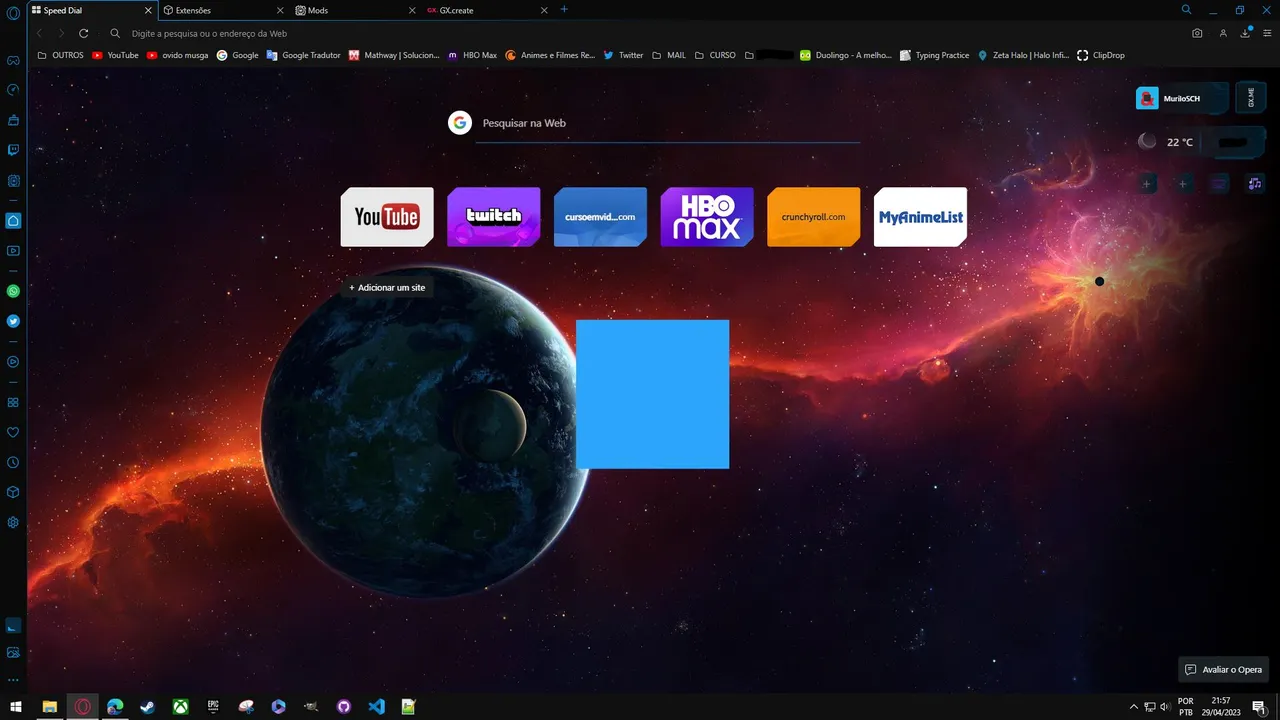Click the Avaliar o Opera button
1280x720 pixels.
click(1224, 669)
